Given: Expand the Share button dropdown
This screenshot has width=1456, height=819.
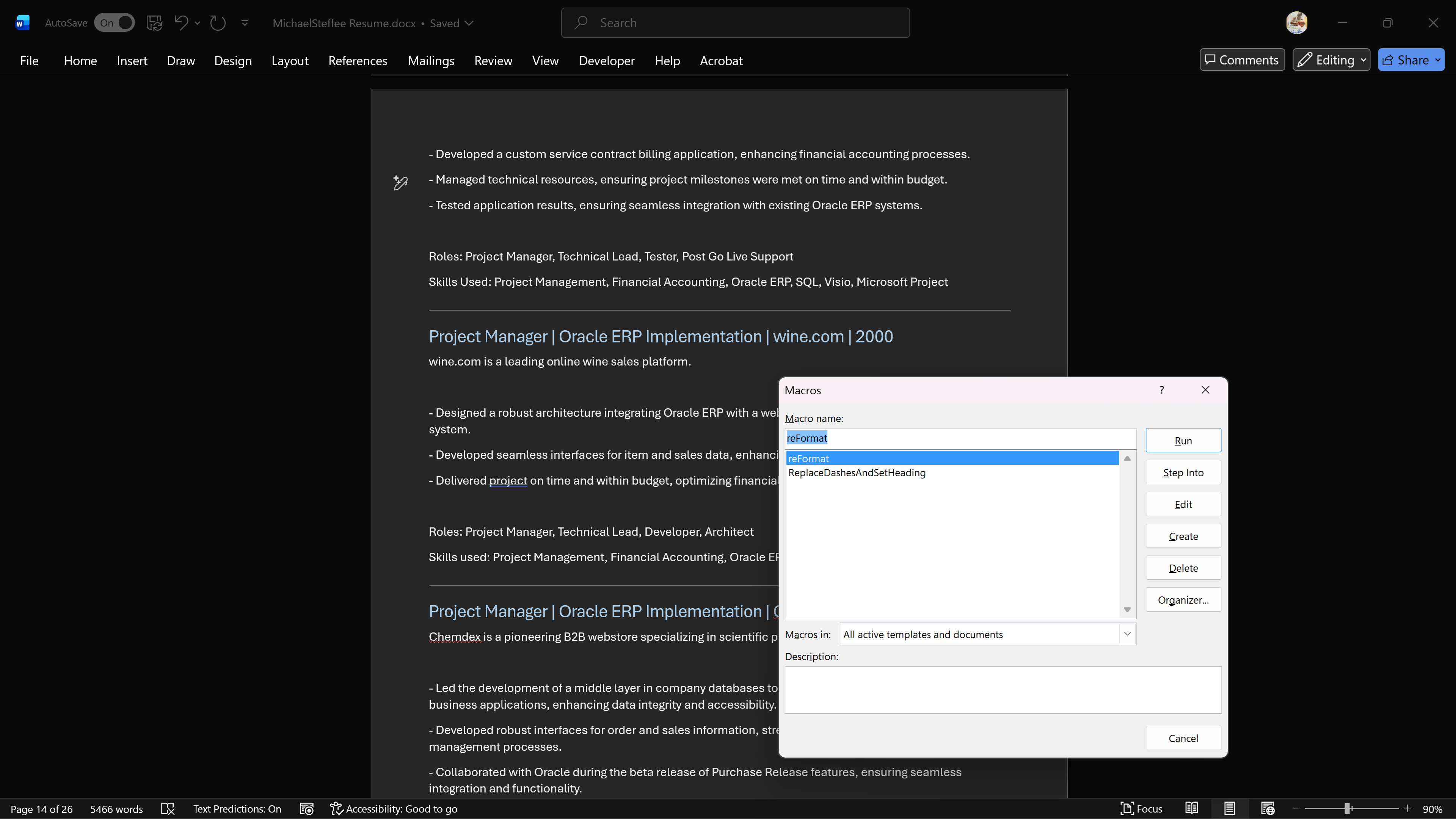Looking at the screenshot, I should point(1437,60).
